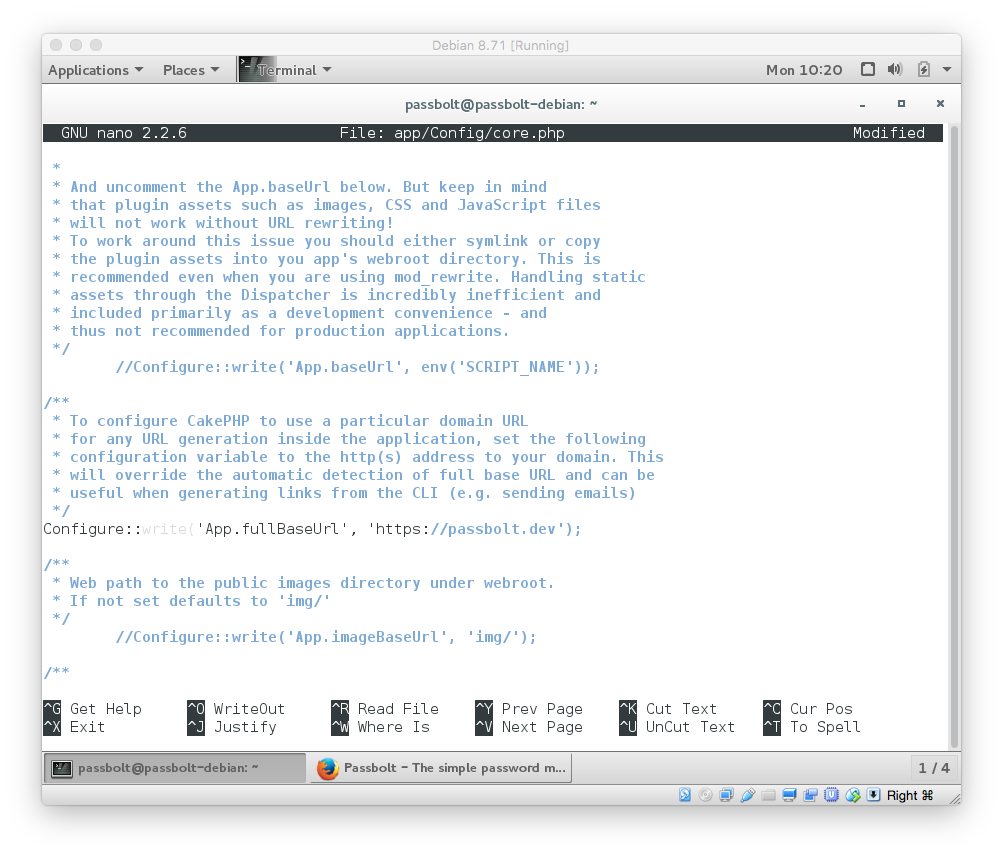
Task: Open the network adapters indicator icon
Action: [x=726, y=795]
